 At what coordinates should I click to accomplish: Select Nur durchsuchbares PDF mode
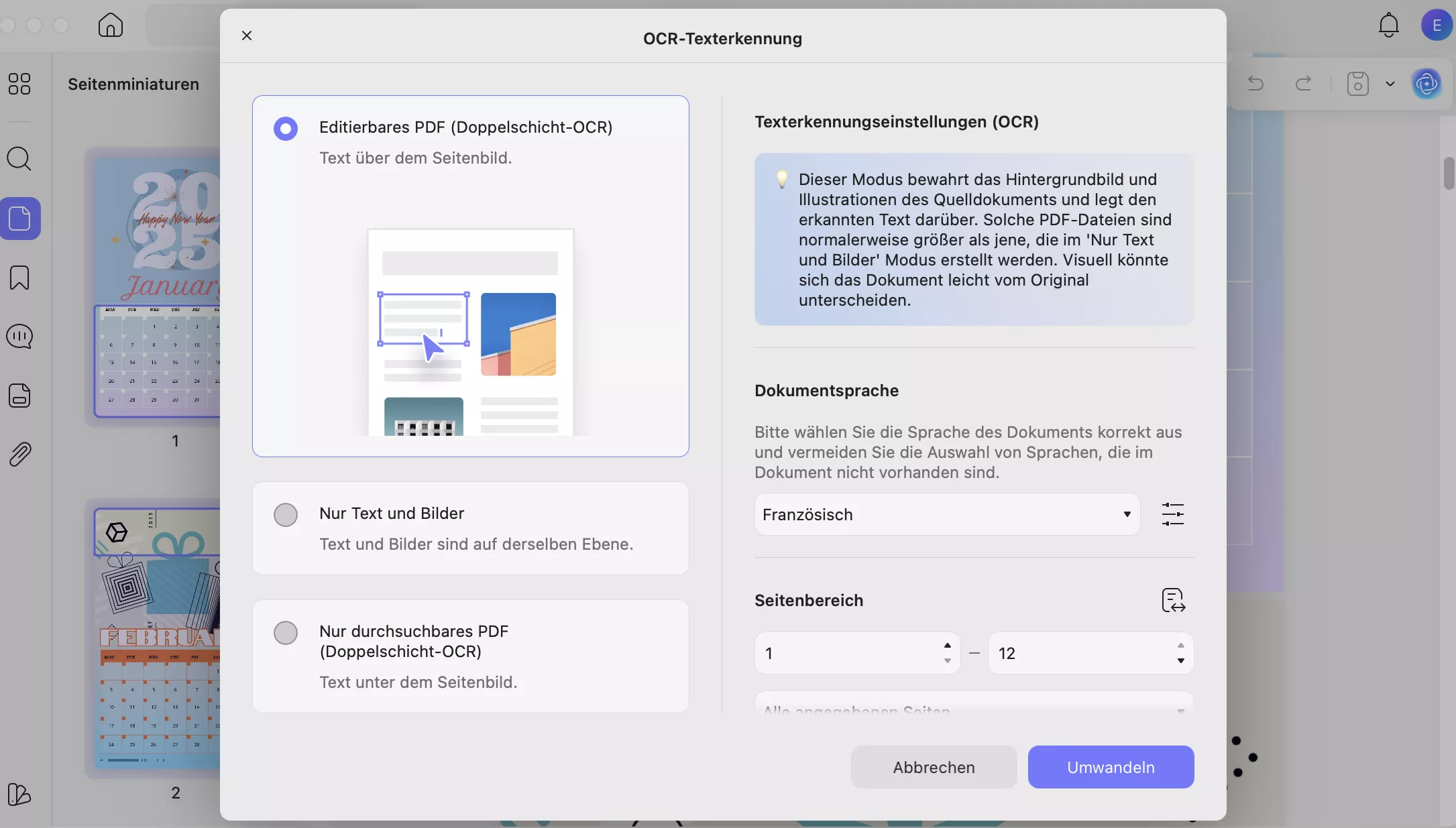[286, 633]
